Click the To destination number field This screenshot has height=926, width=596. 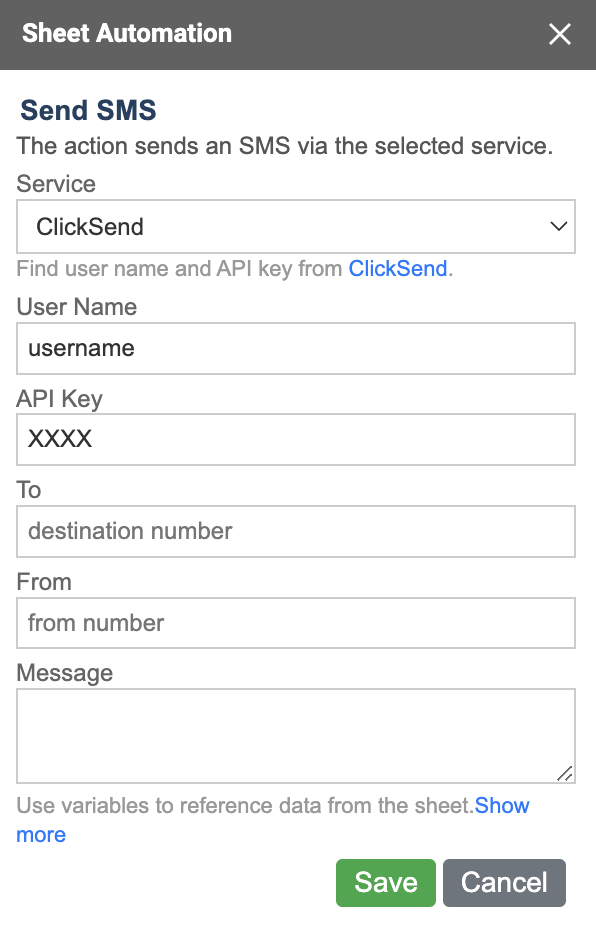tap(296, 532)
